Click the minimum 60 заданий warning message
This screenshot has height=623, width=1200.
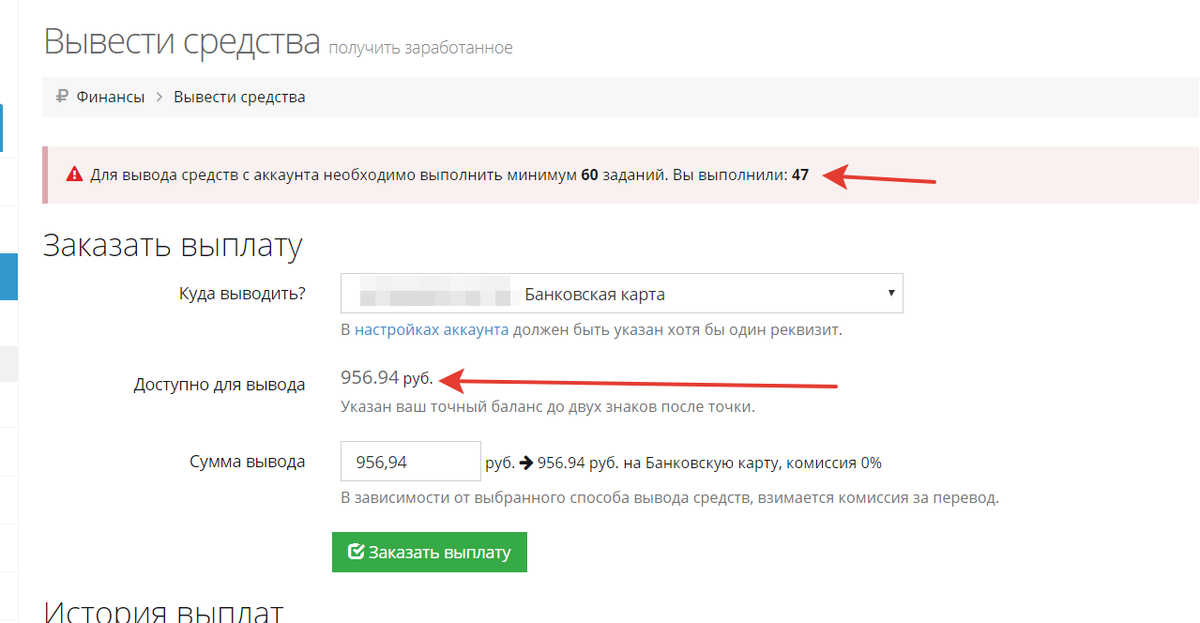point(449,175)
